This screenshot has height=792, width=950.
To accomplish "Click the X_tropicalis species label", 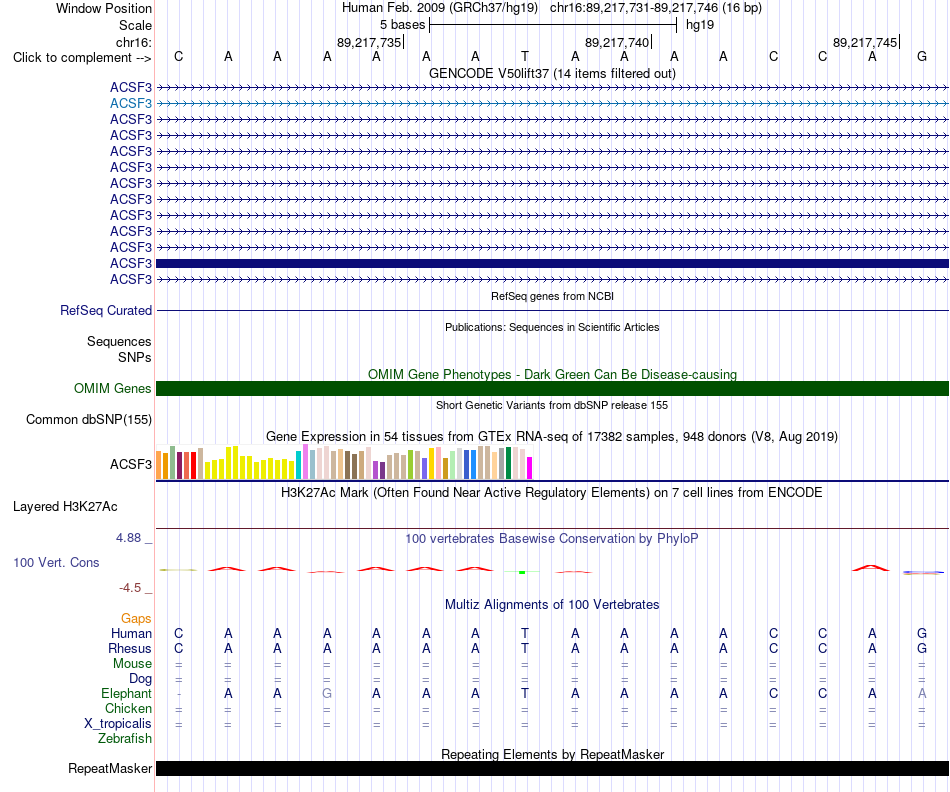I will point(118,724).
